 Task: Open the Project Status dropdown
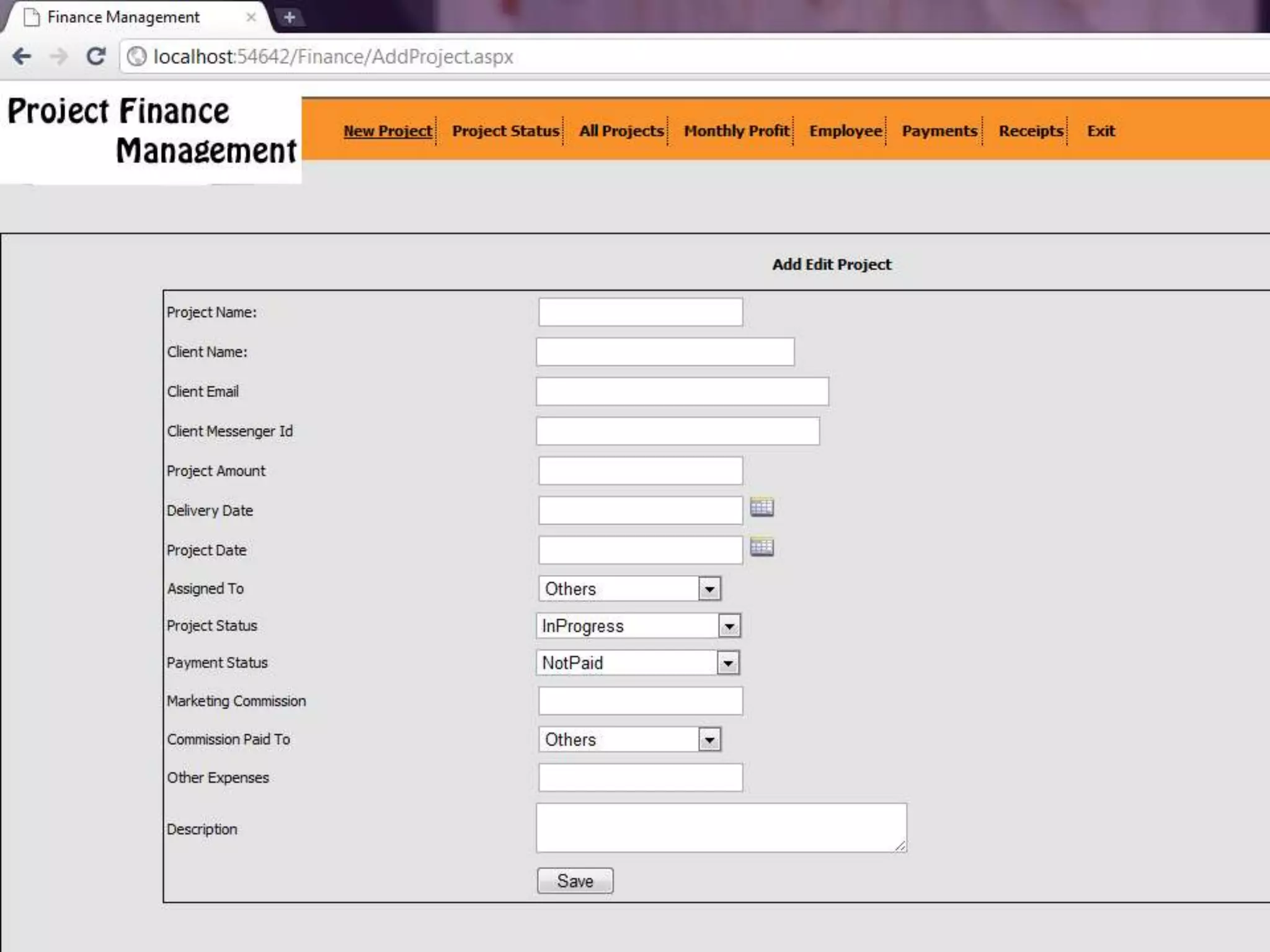point(729,626)
